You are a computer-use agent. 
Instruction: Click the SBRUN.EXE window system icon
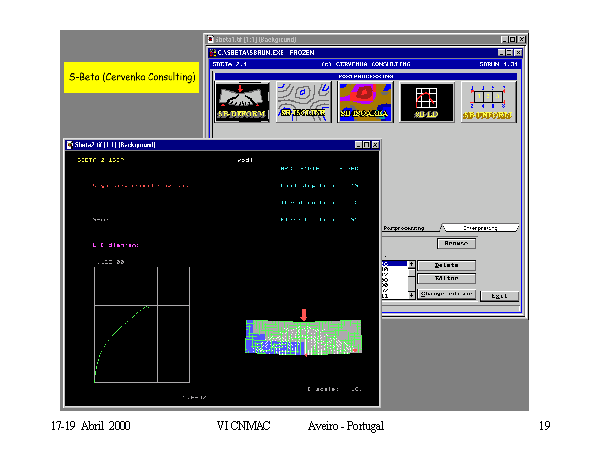click(214, 52)
